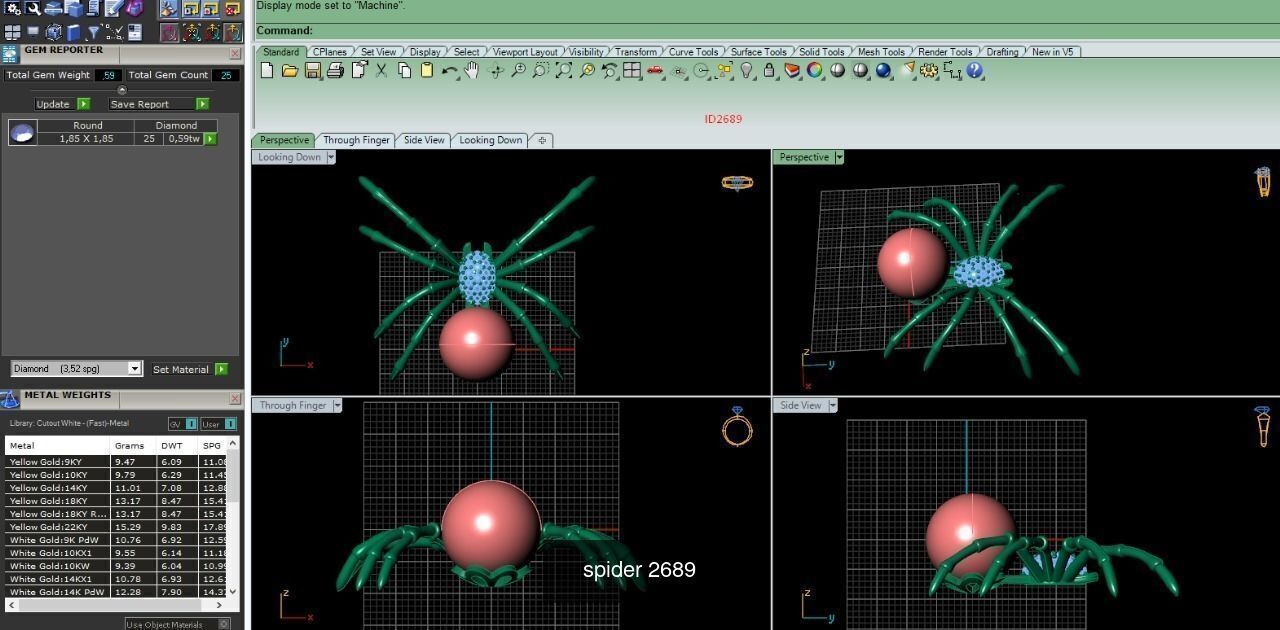Paste using the clipboard toolbar icon
This screenshot has height=630, width=1280.
427,70
